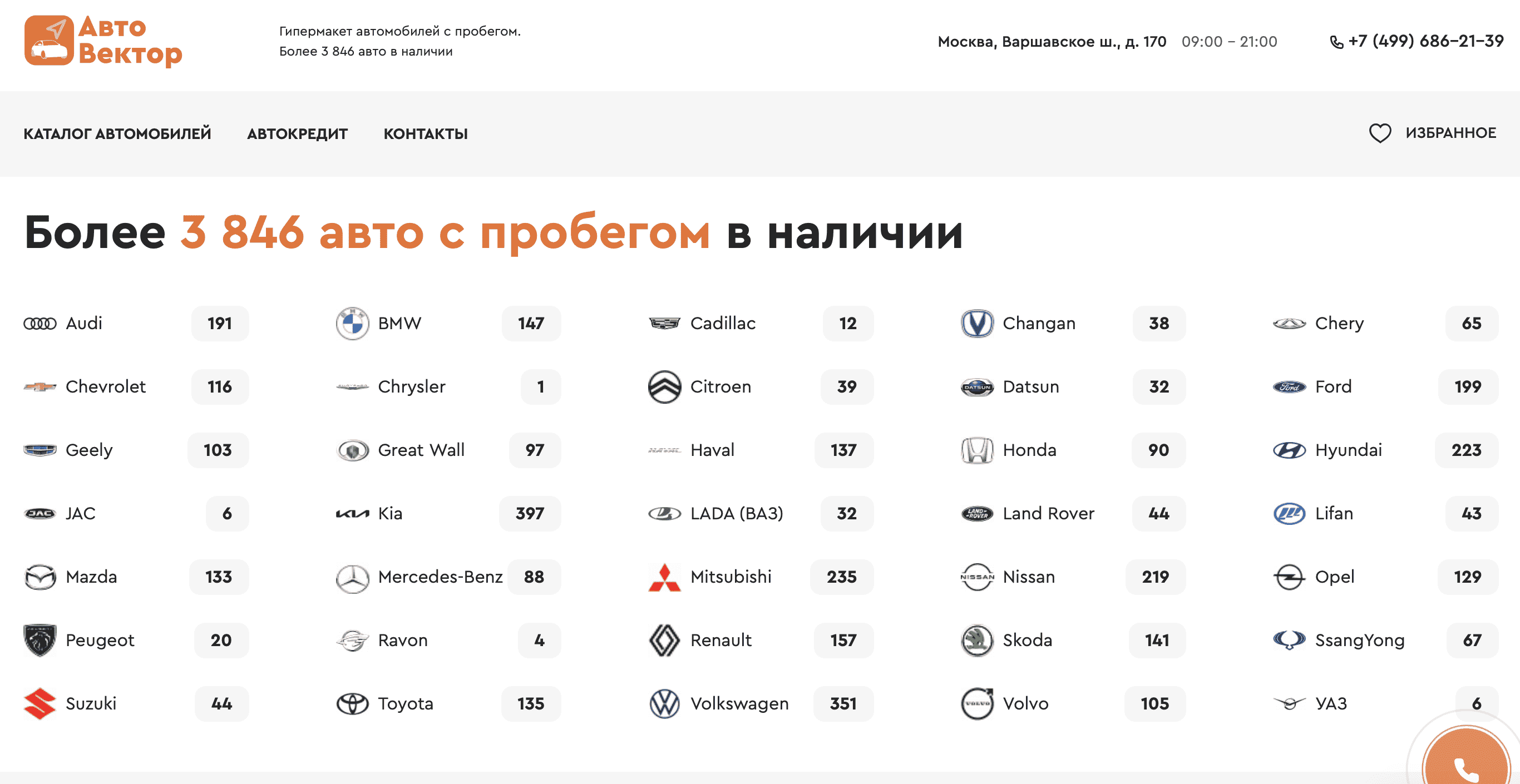This screenshot has height=784, width=1520.
Task: Click the Renault diamond logo
Action: coord(665,640)
